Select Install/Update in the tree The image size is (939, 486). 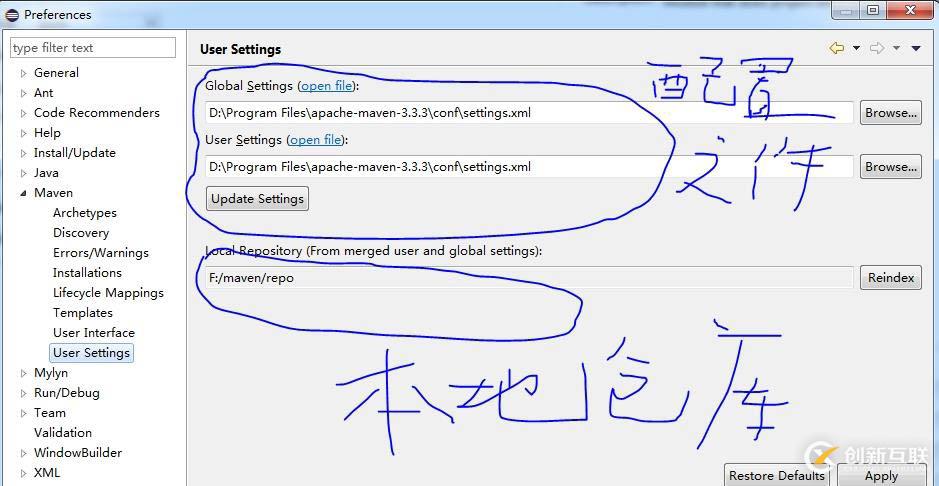click(x=74, y=153)
